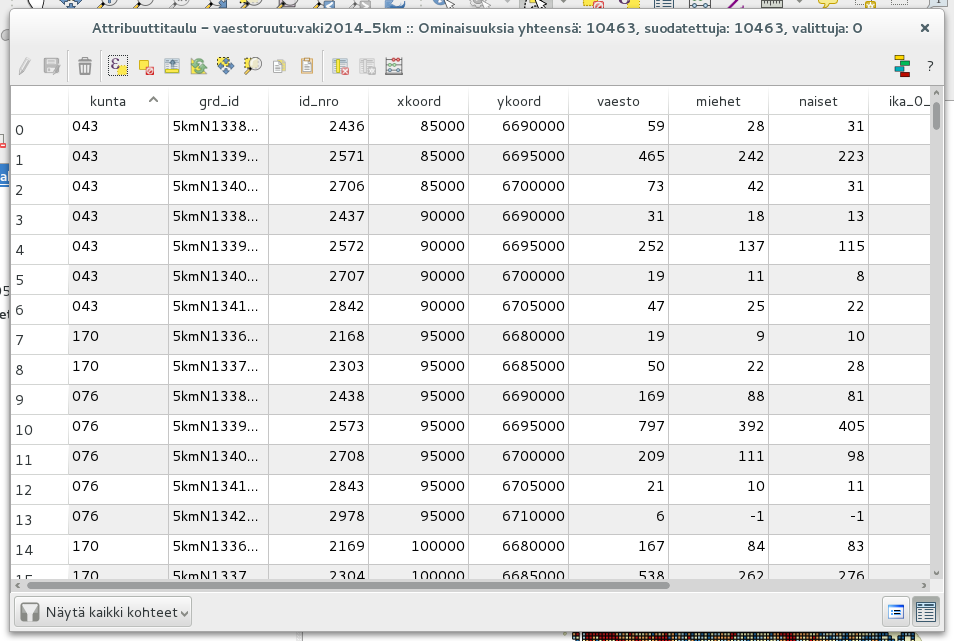
Task: Open field calculator abacus icon
Action: [394, 66]
